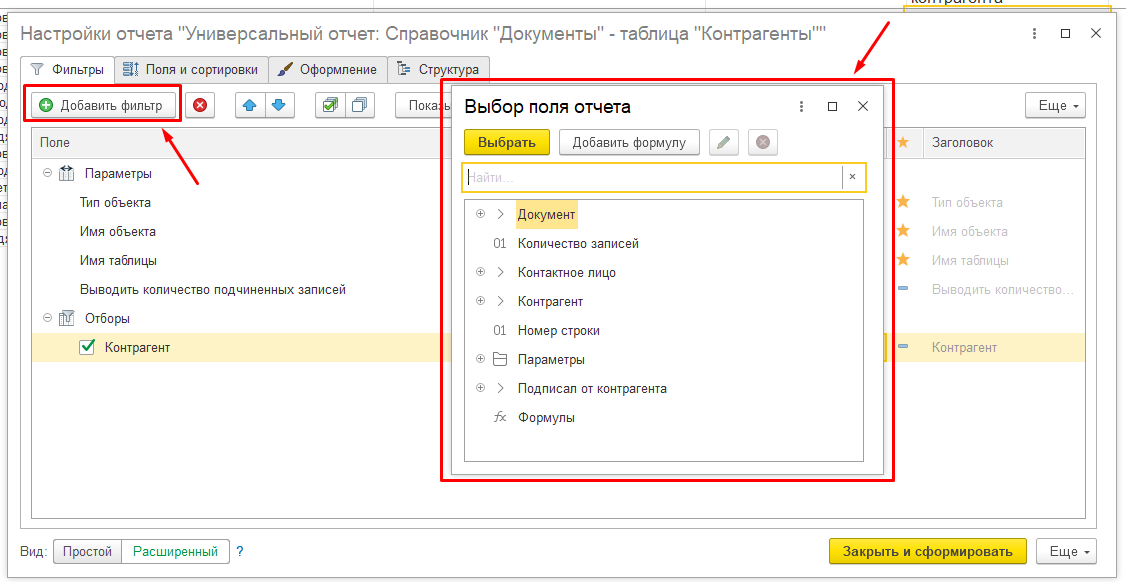
Task: Expand Контактное лицо node with plus icon
Action: (x=480, y=272)
